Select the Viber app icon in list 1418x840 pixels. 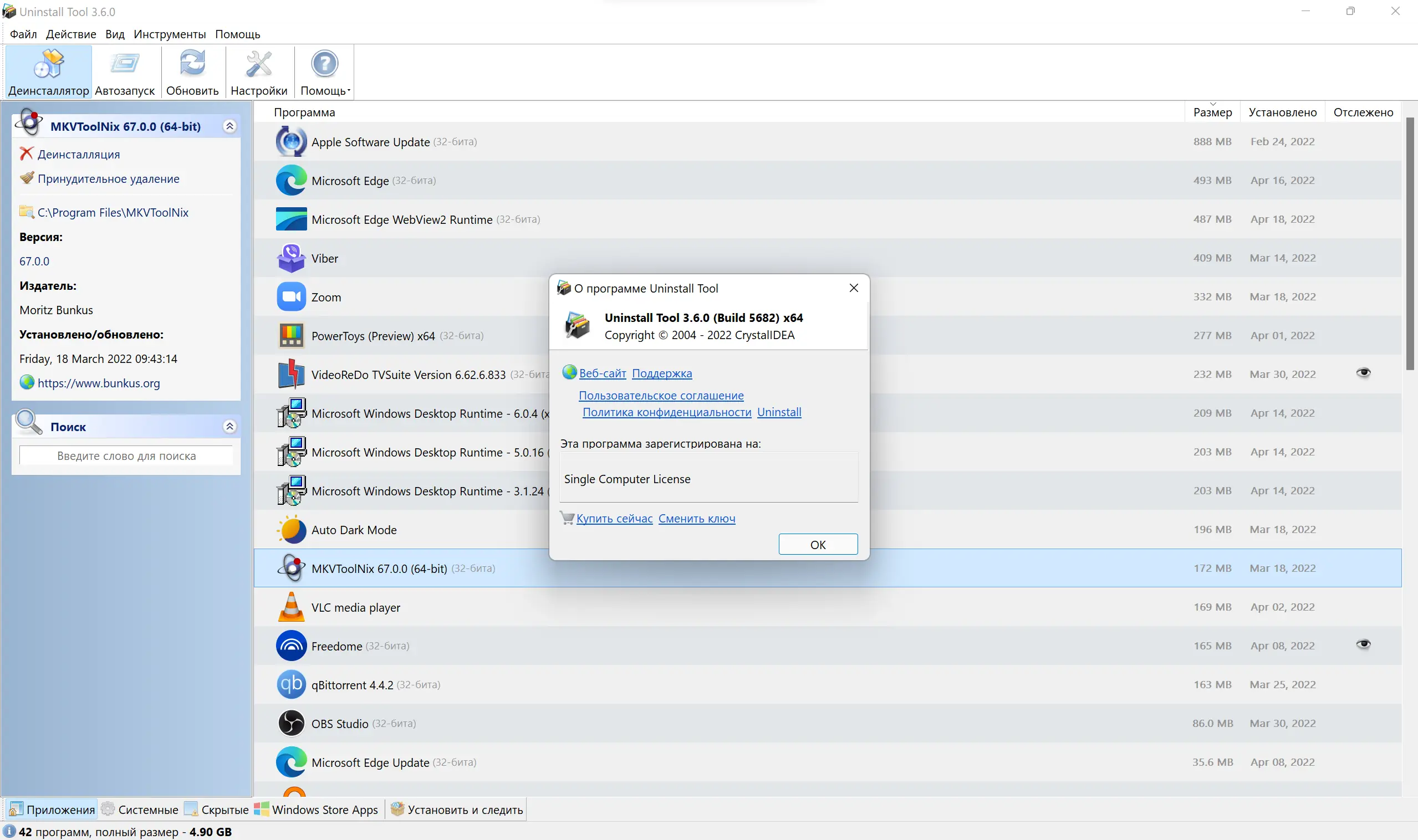pyautogui.click(x=291, y=258)
